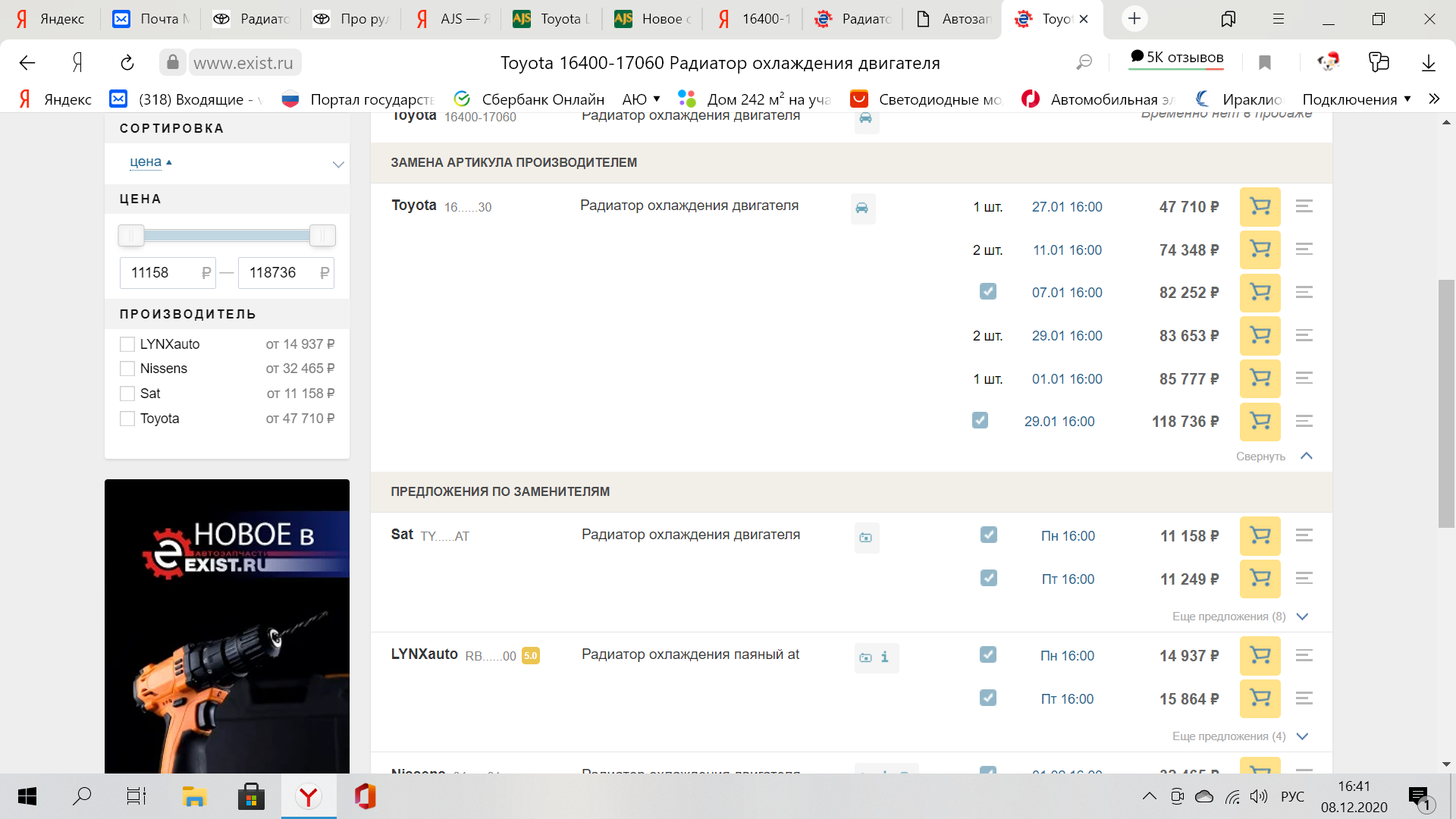The image size is (1456, 819).
Task: Open the Yandex home button beside the address bar
Action: click(x=77, y=63)
